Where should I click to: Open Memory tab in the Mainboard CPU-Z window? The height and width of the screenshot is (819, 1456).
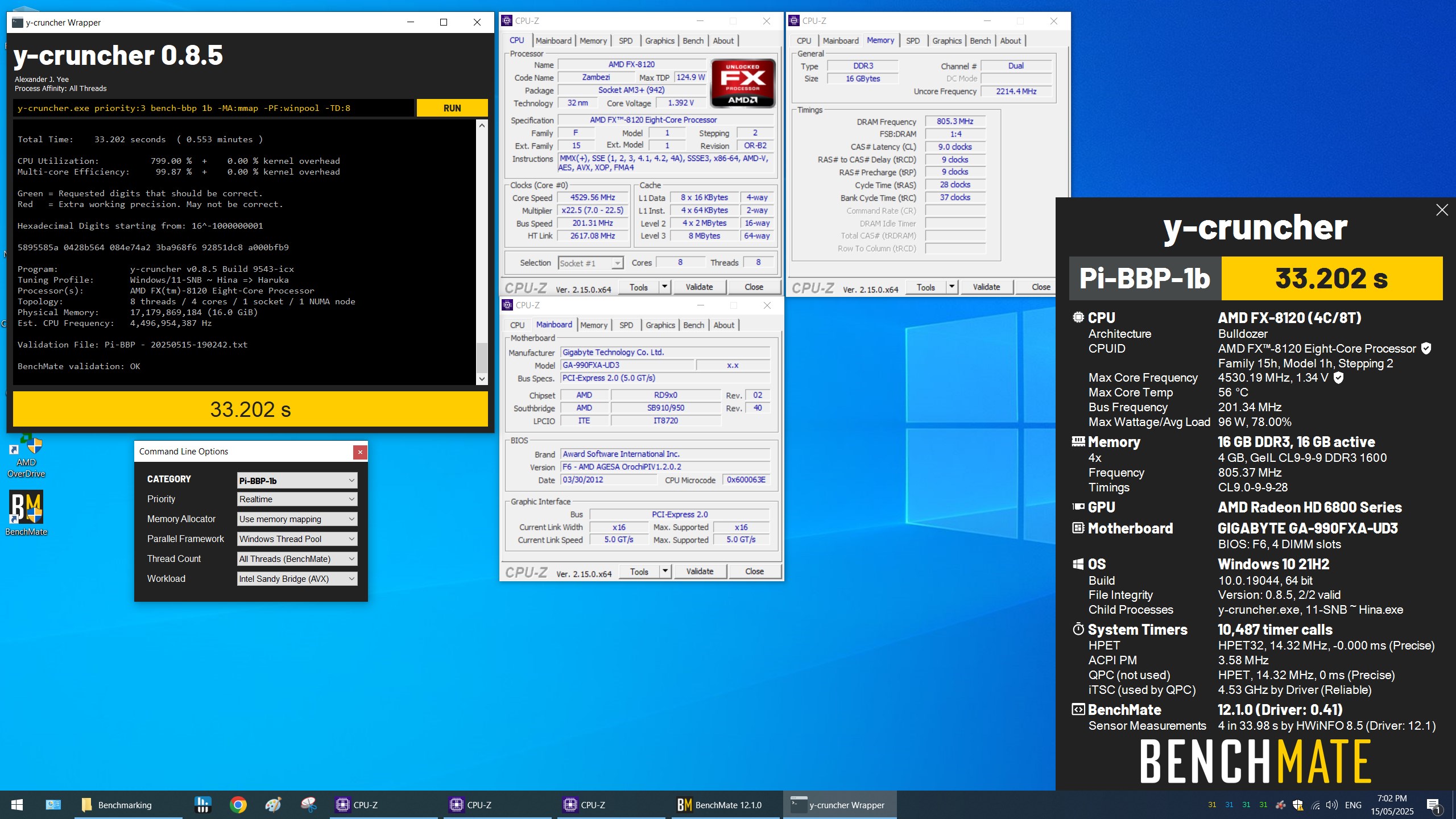point(594,325)
